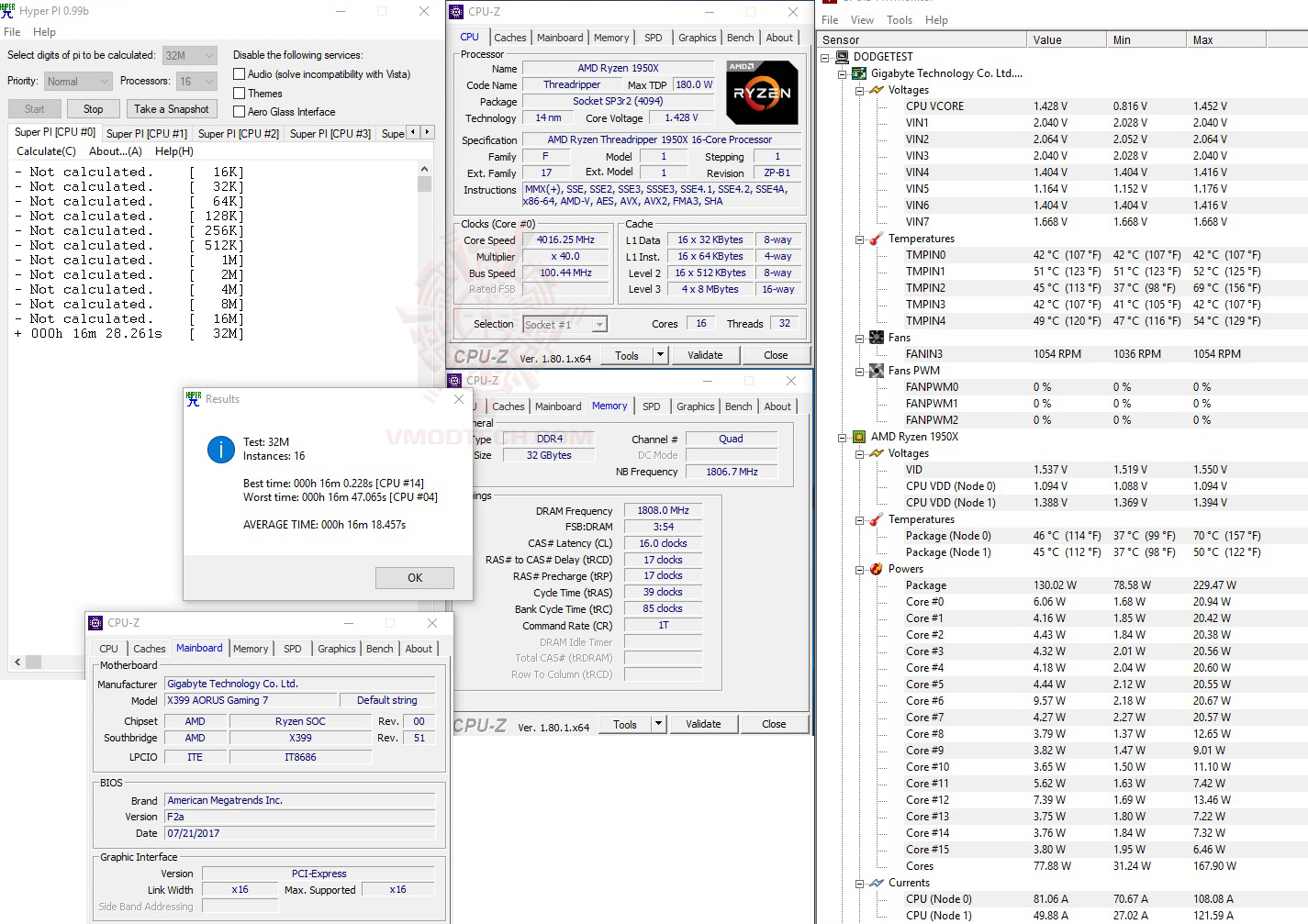The width and height of the screenshot is (1308, 924).
Task: Click the Stop button in Hyper PI
Action: coord(94,109)
